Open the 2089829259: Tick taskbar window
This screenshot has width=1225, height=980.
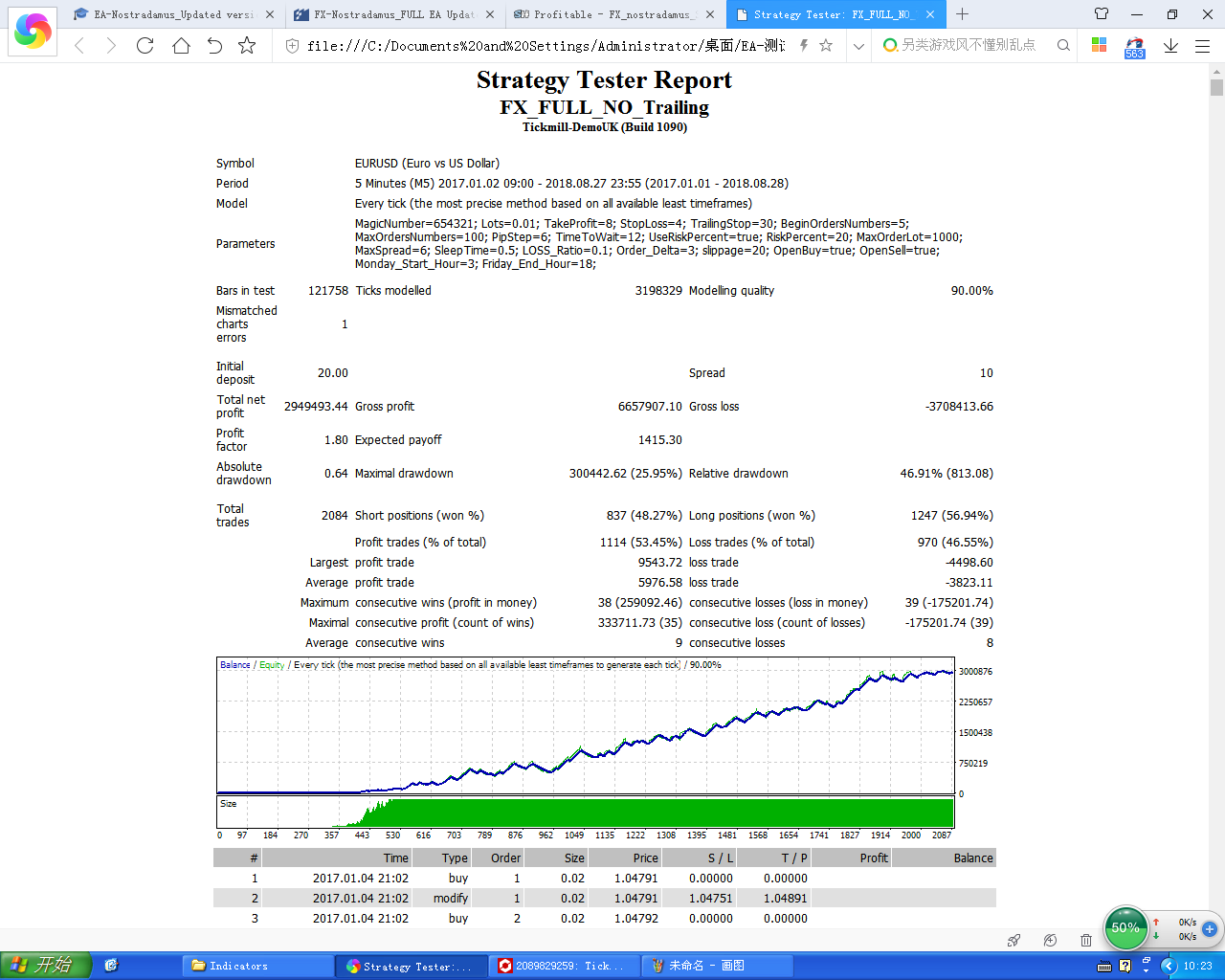coord(564,966)
